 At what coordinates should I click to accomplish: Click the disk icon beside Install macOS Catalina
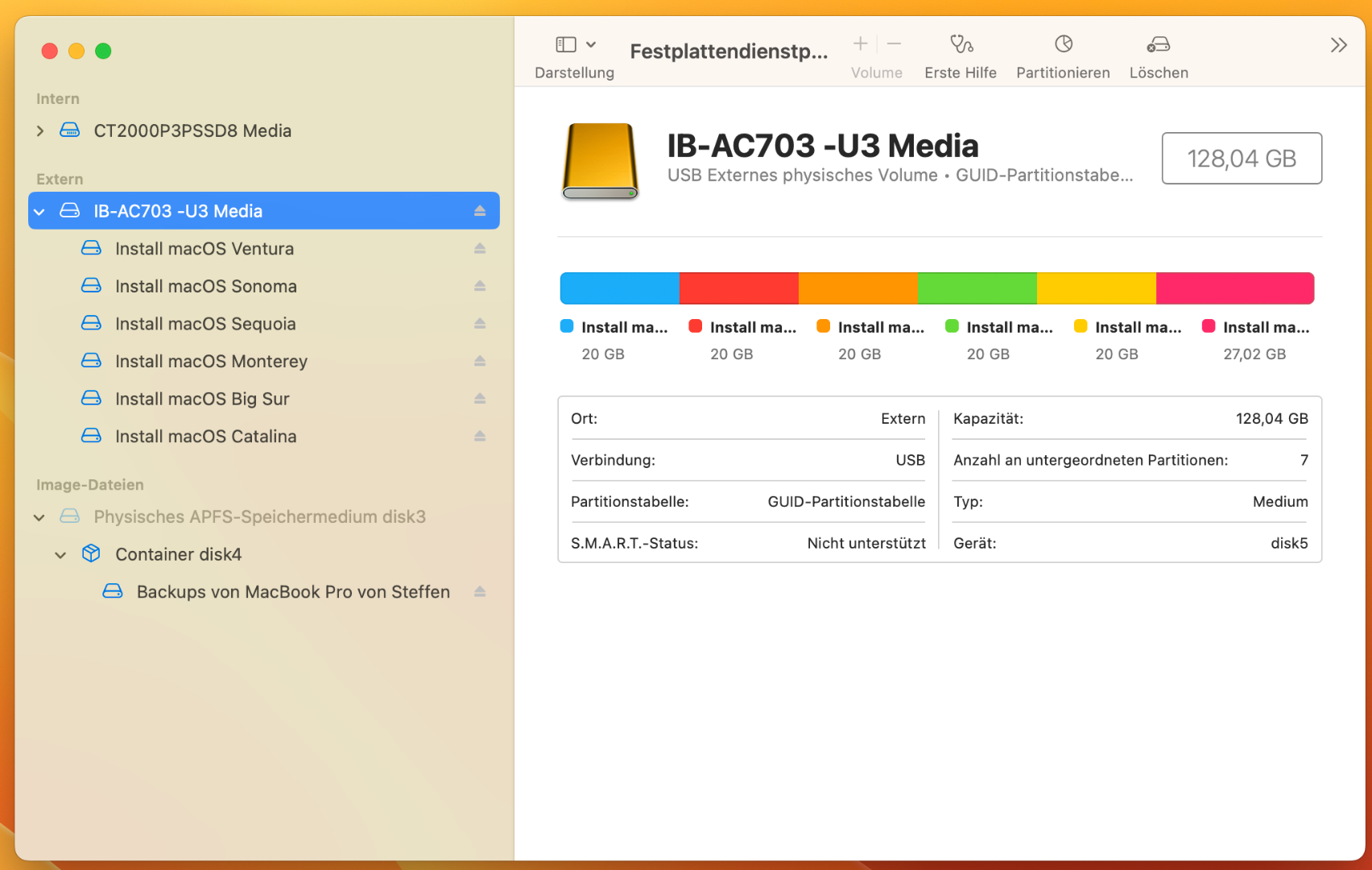click(92, 435)
